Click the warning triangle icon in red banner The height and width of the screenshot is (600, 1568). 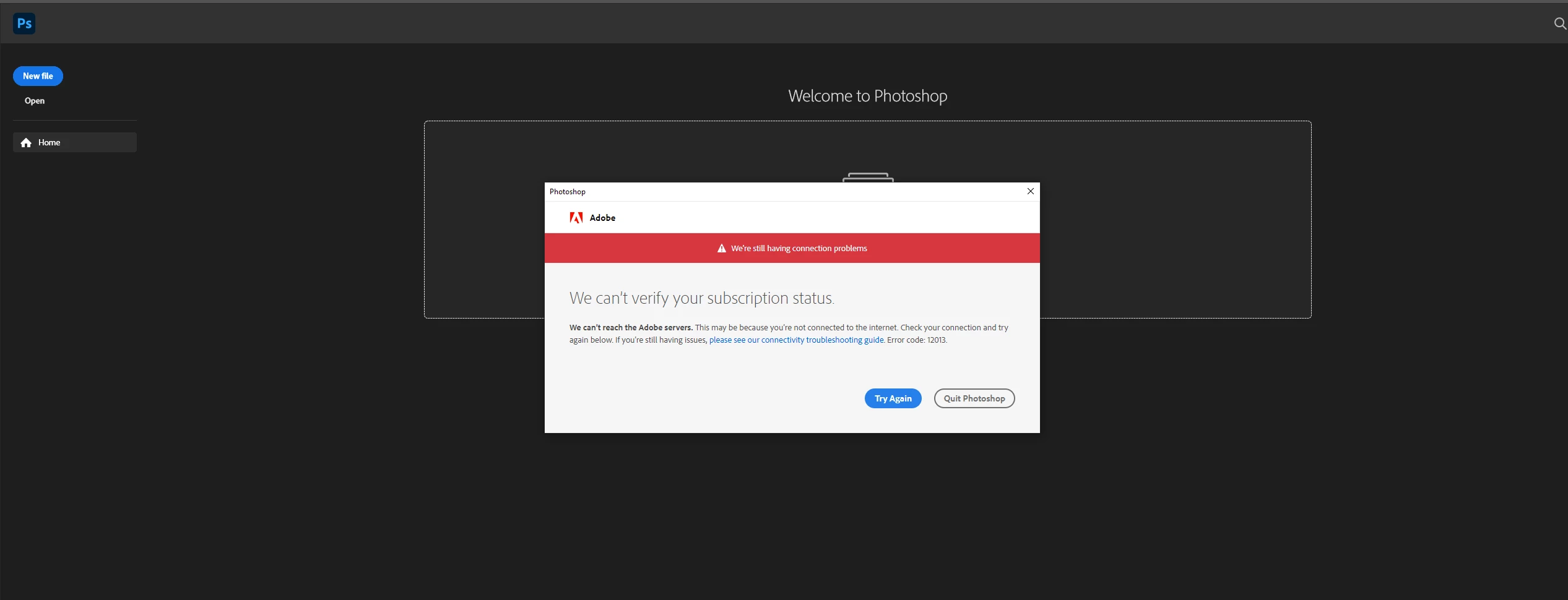tap(721, 249)
